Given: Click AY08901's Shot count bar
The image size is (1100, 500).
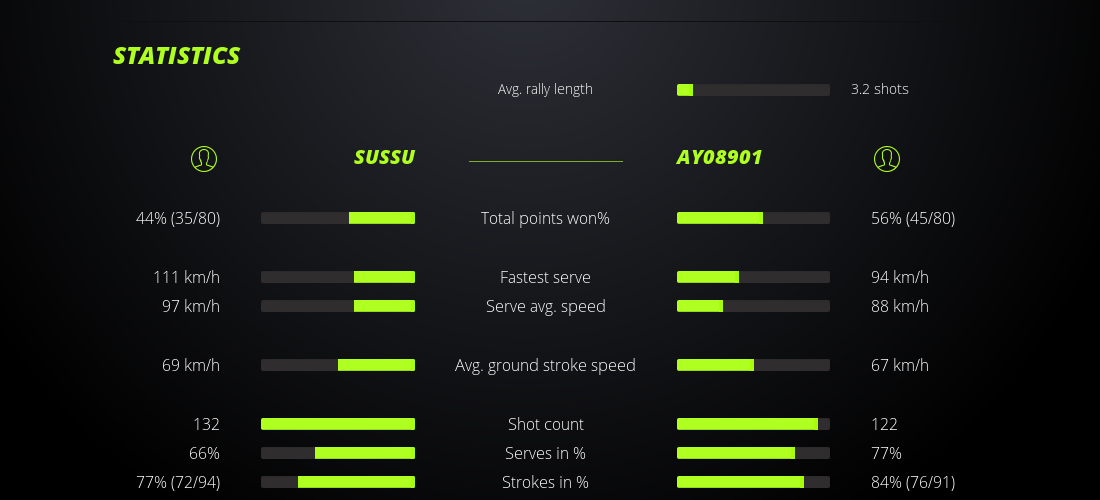Looking at the screenshot, I should click(753, 424).
